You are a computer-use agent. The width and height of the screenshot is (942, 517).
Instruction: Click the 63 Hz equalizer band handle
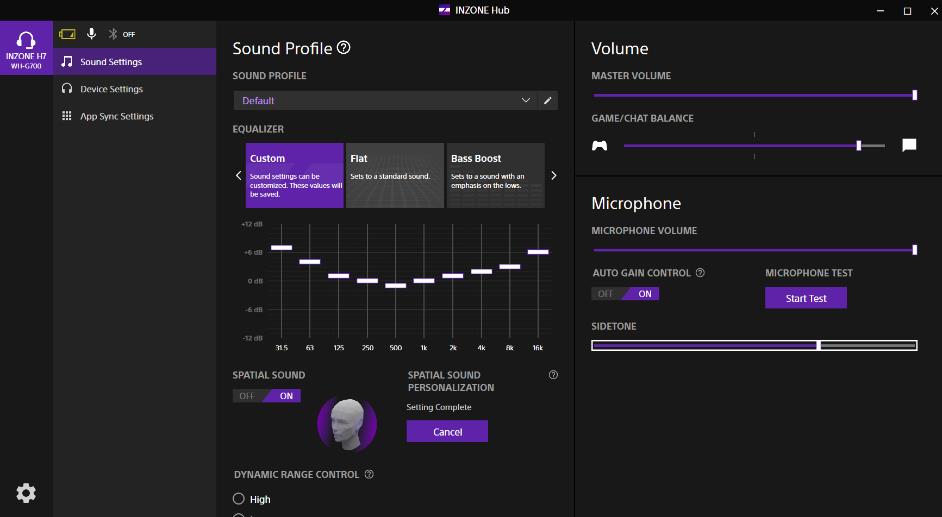click(x=309, y=262)
